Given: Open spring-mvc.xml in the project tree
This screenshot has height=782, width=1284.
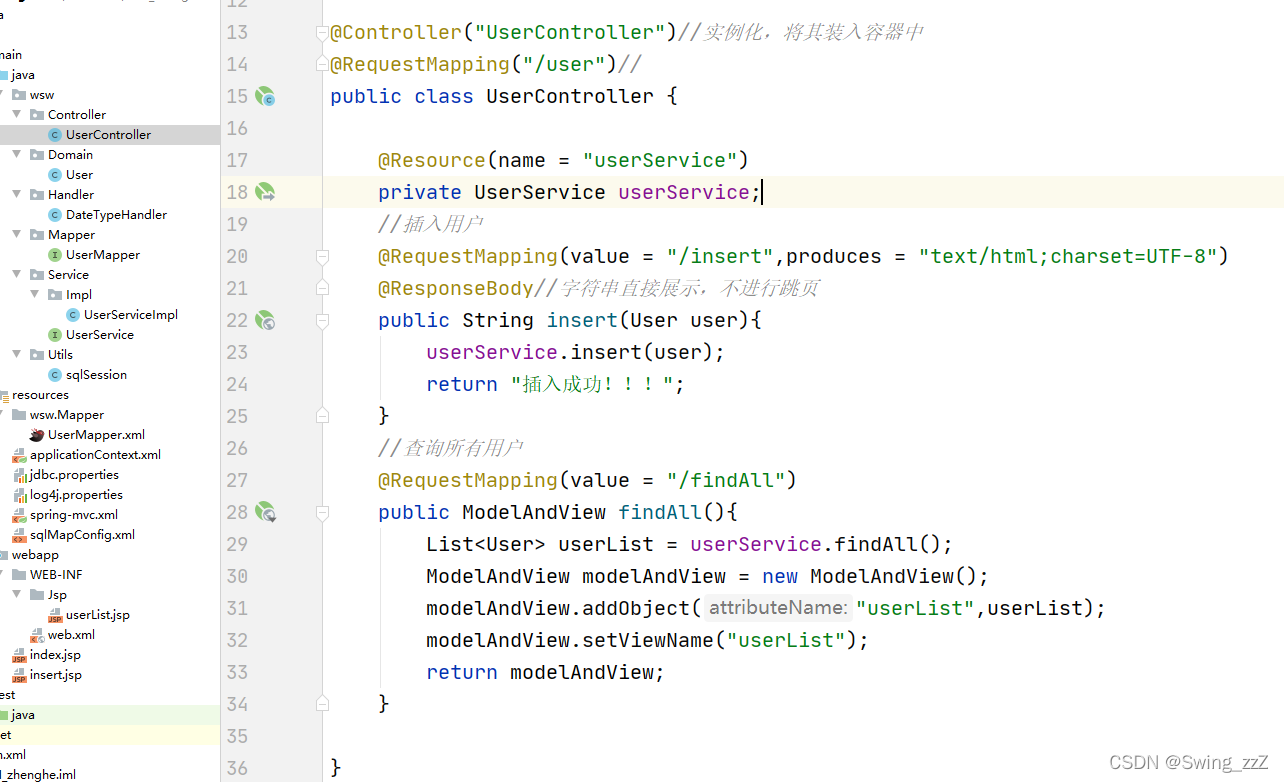Looking at the screenshot, I should tap(73, 515).
